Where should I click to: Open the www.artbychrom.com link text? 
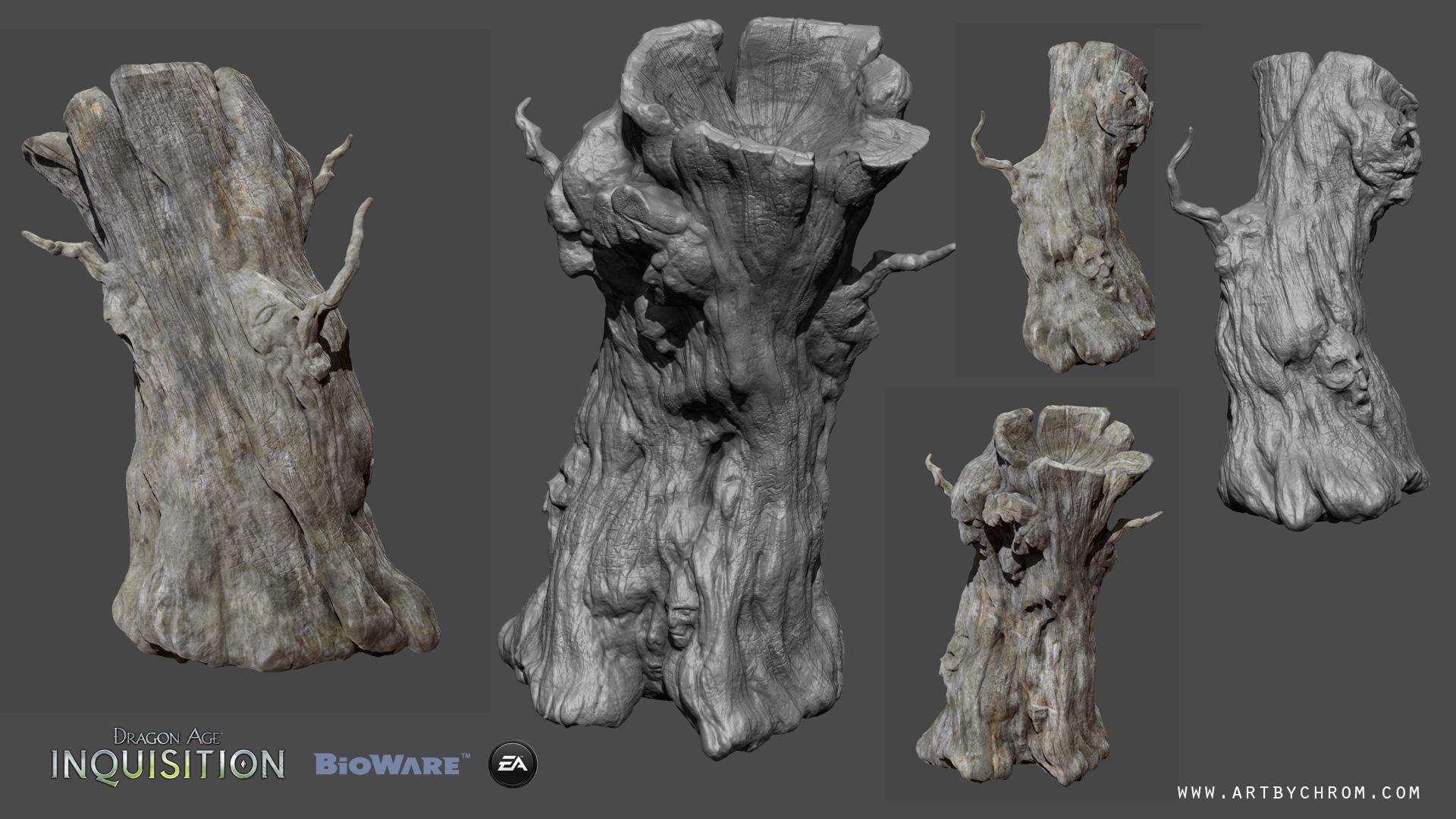coord(1298,792)
